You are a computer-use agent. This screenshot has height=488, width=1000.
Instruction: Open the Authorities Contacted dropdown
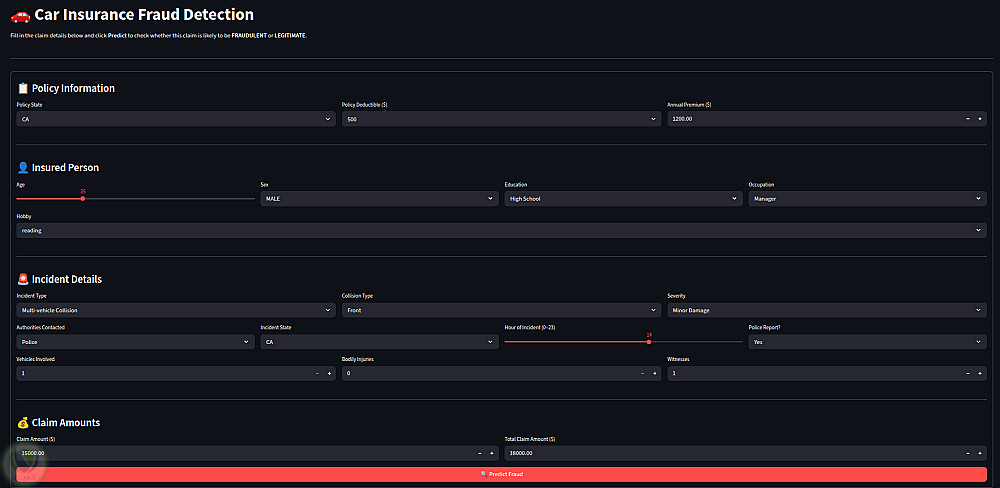(135, 342)
